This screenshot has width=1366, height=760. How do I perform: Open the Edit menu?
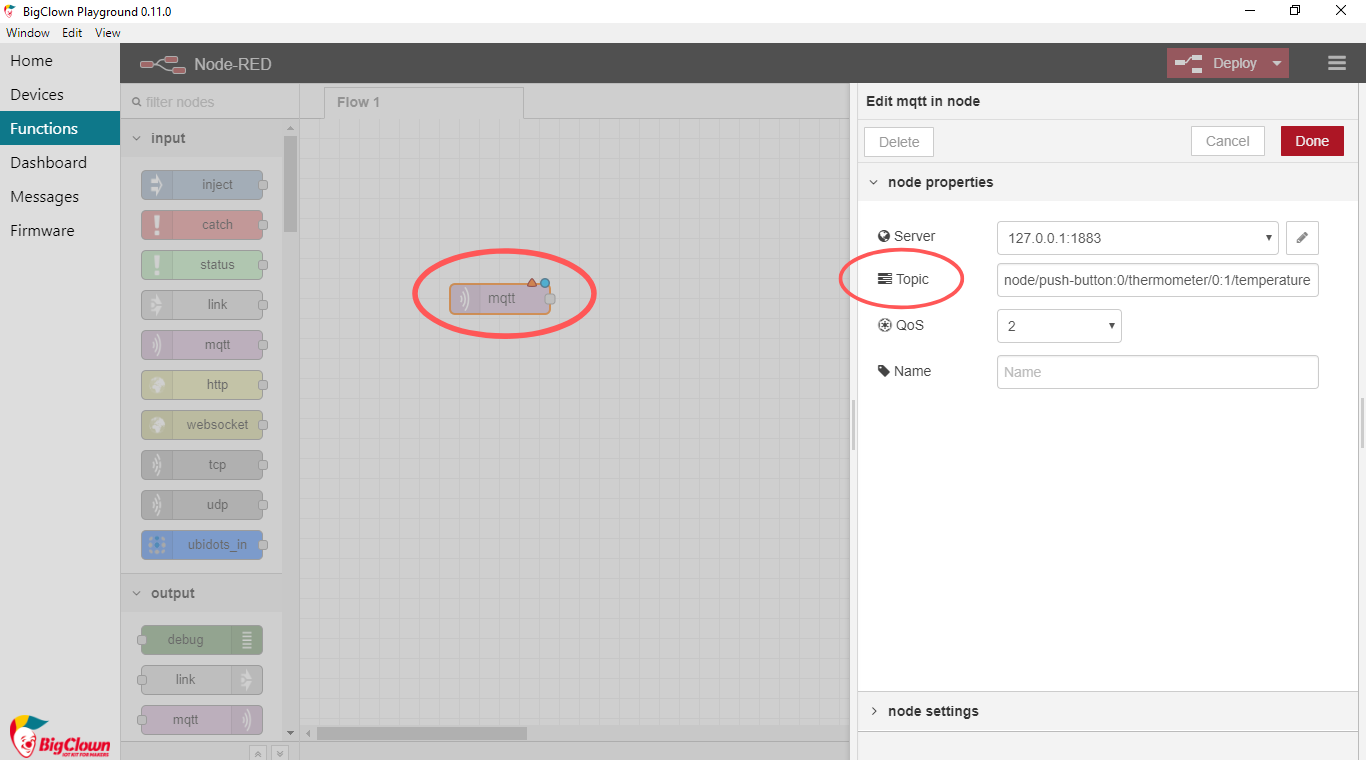pos(72,33)
